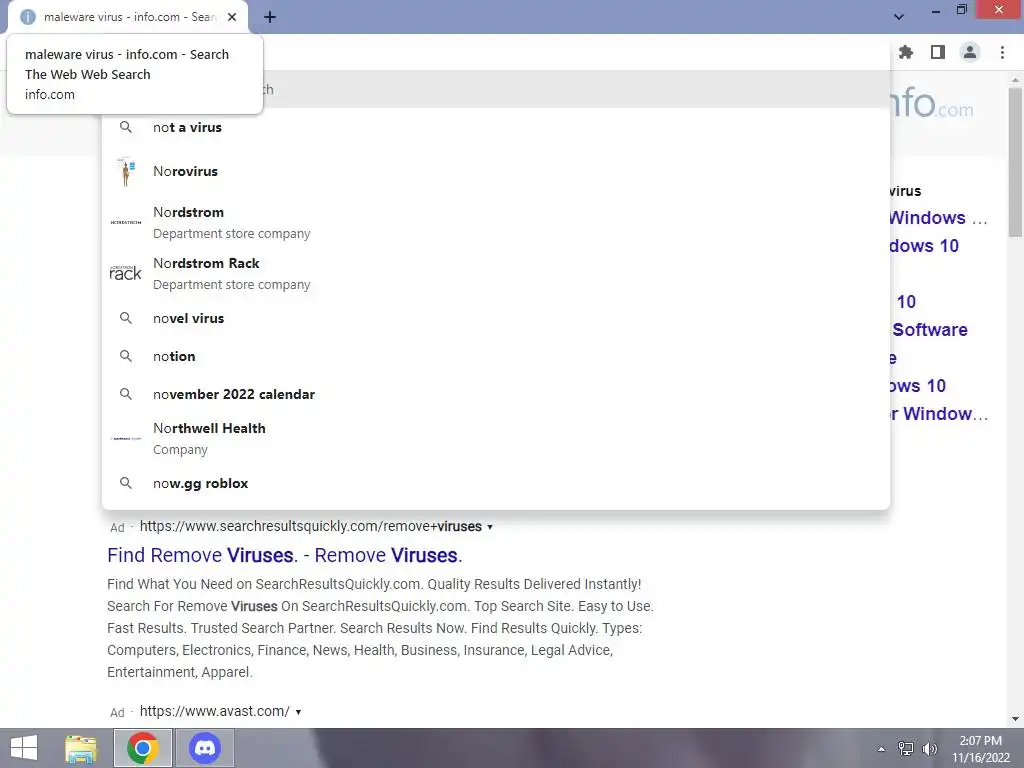
Task: Open Discord from the taskbar
Action: coord(204,748)
